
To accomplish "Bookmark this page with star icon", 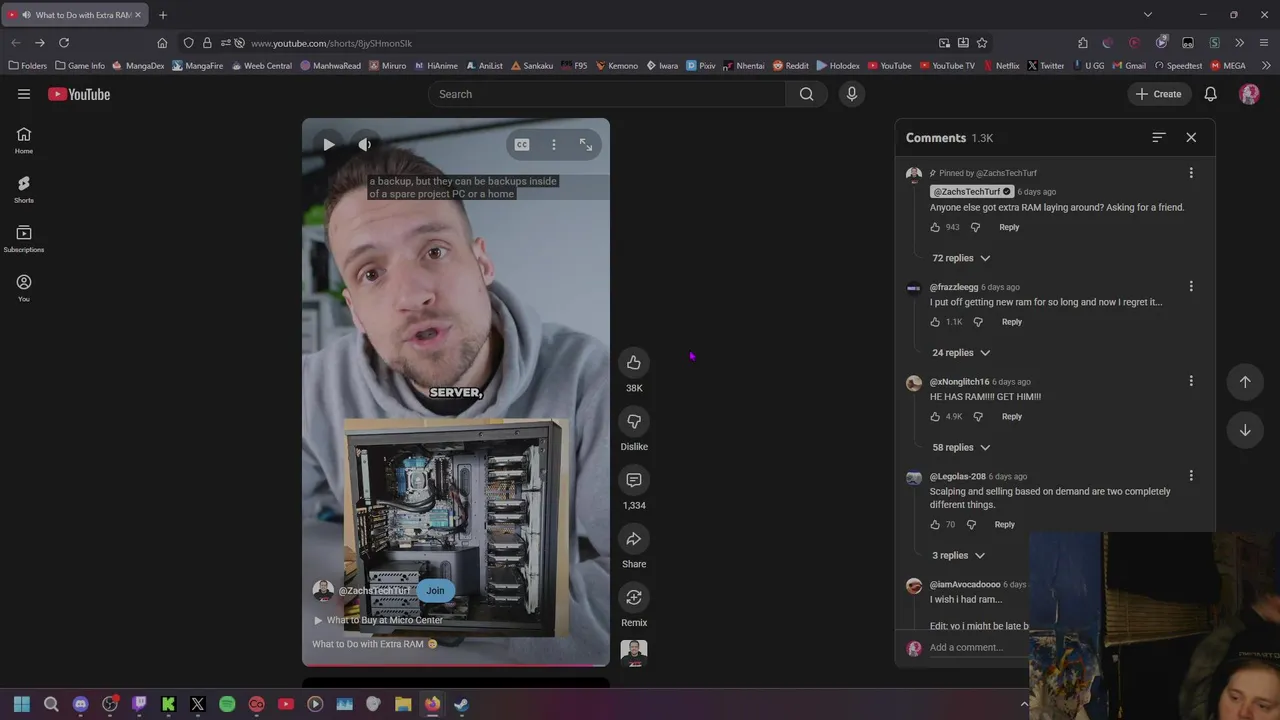I will pyautogui.click(x=982, y=43).
